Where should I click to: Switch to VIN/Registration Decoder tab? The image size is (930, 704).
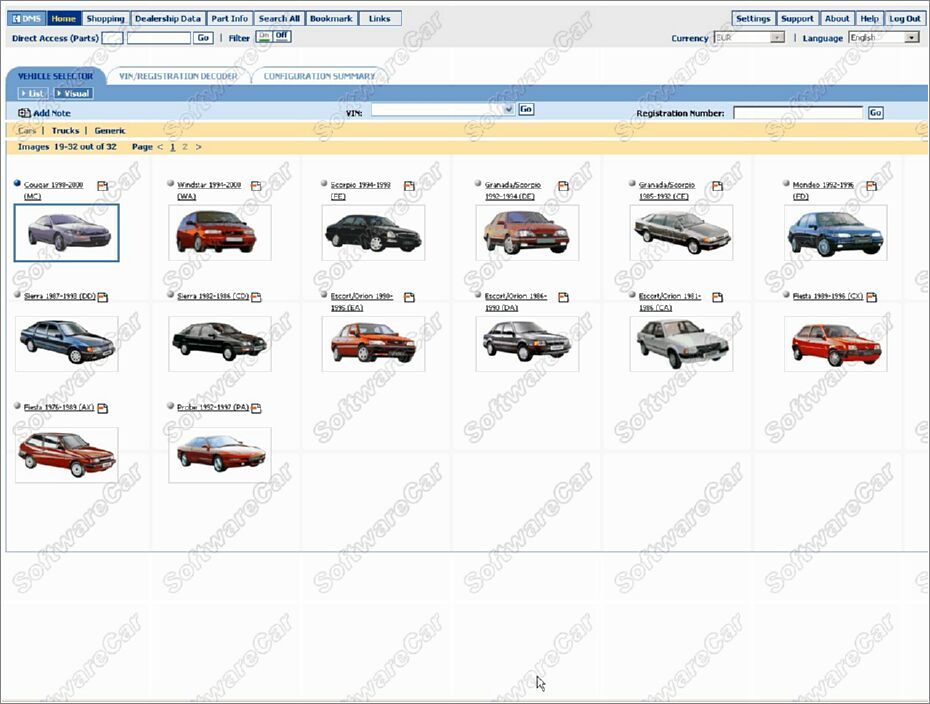178,76
